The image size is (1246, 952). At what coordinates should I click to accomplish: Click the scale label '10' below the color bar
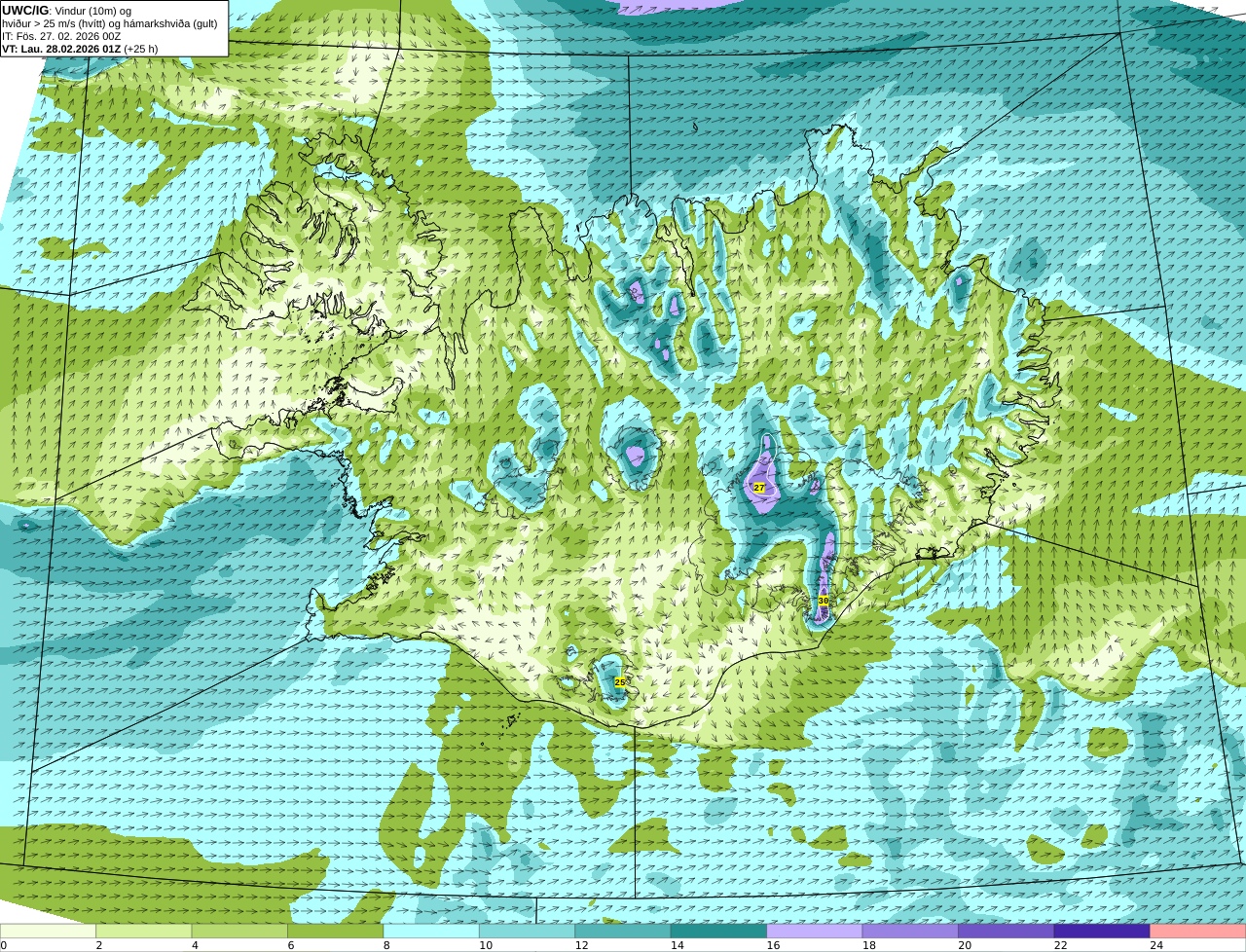tap(486, 944)
